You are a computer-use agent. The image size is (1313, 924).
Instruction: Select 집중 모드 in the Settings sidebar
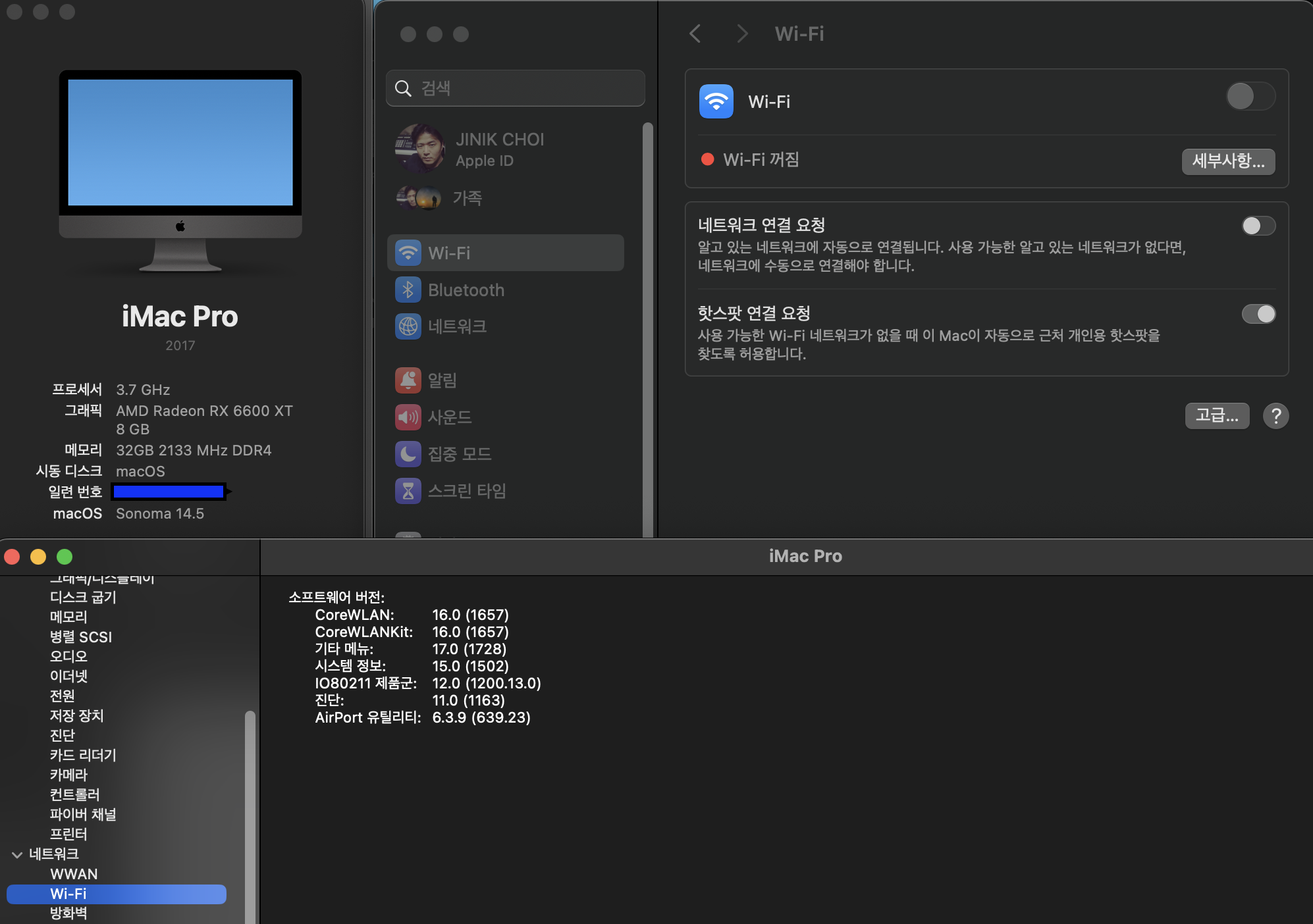pyautogui.click(x=505, y=453)
